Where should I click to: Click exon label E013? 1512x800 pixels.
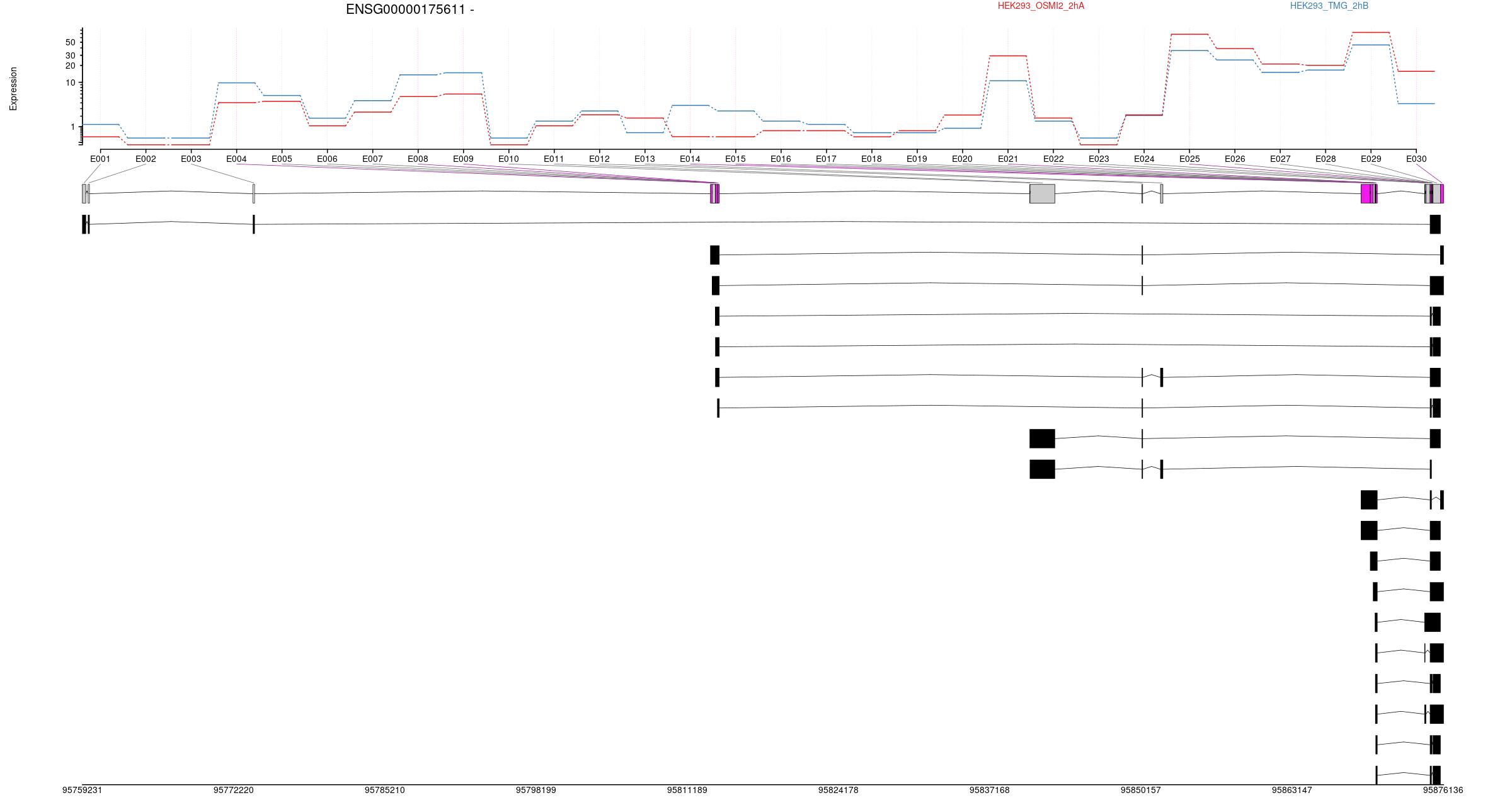click(x=644, y=159)
